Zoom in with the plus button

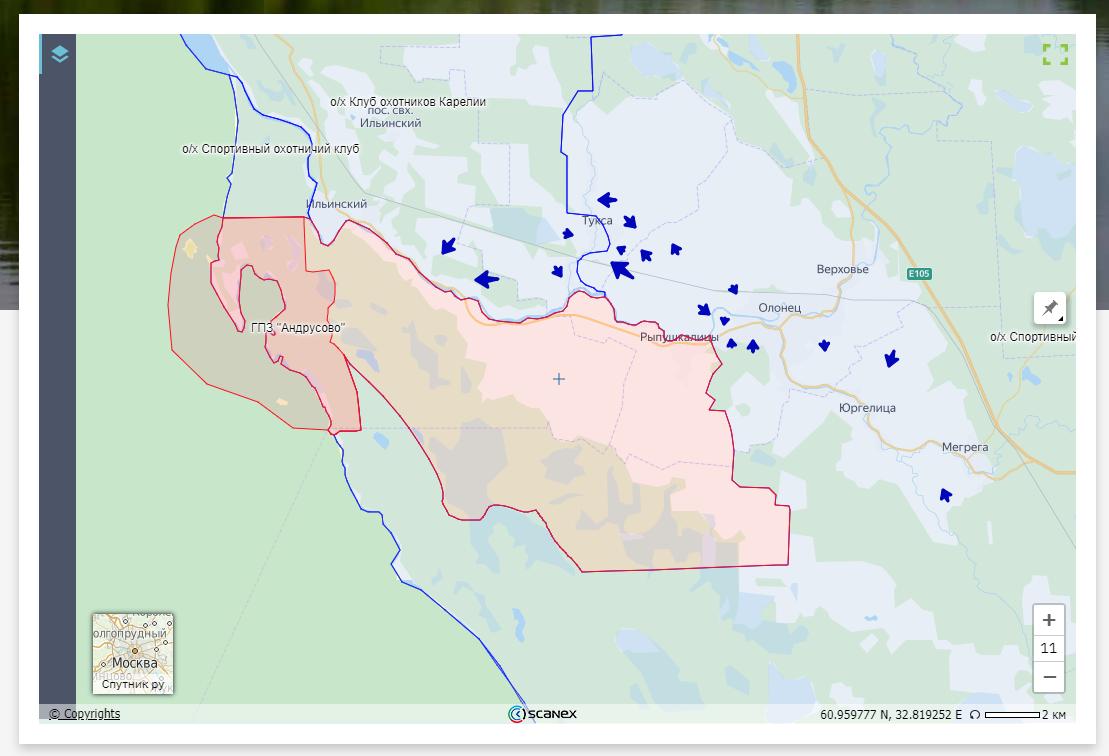(1048, 619)
